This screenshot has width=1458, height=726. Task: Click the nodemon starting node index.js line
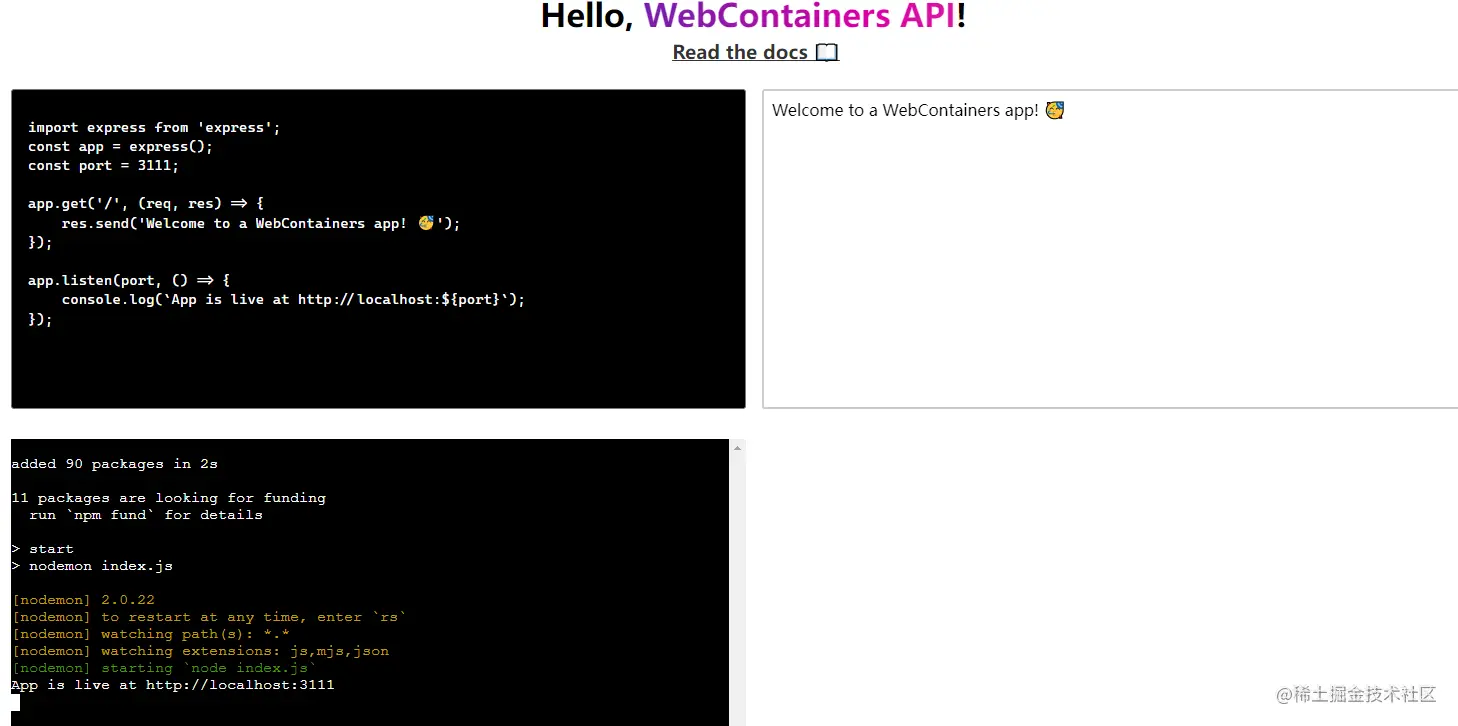[164, 668]
